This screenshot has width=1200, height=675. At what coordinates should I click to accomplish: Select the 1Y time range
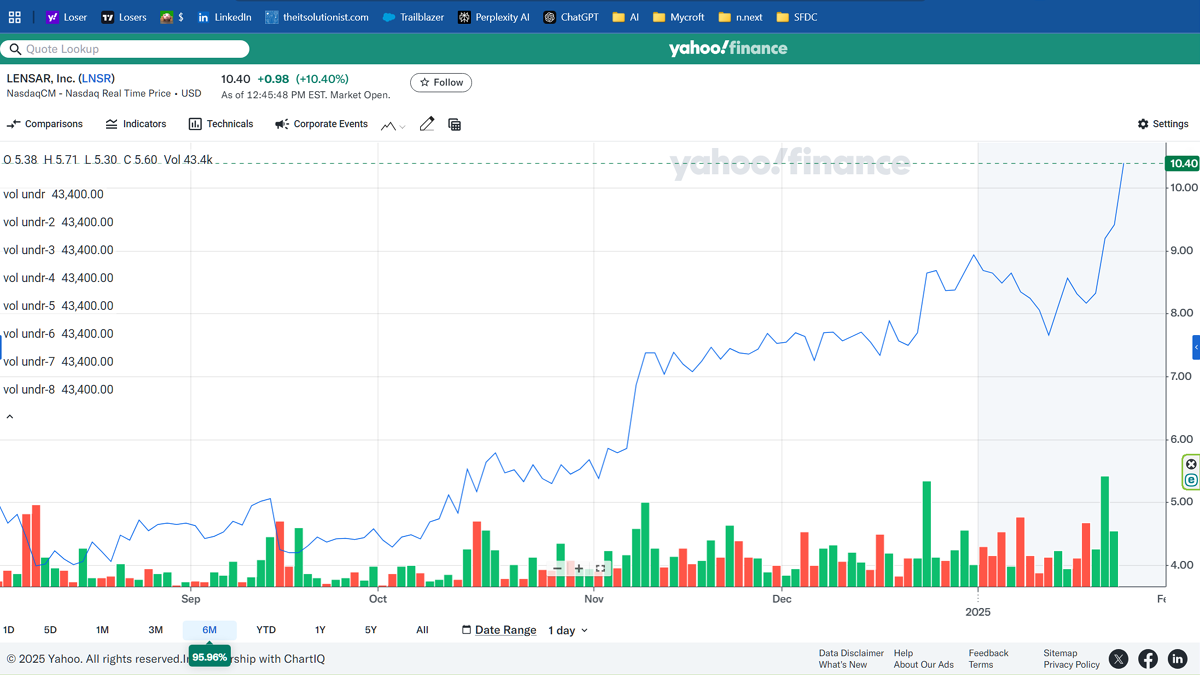point(320,630)
